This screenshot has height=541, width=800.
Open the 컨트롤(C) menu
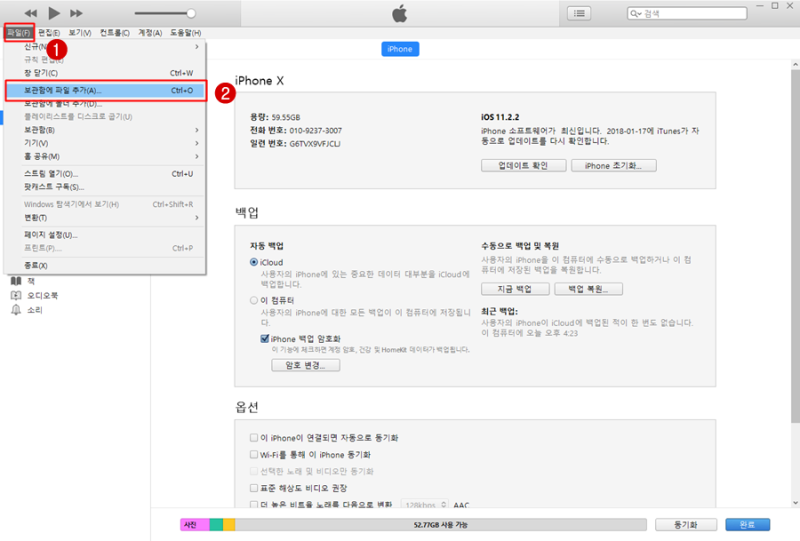(x=114, y=33)
